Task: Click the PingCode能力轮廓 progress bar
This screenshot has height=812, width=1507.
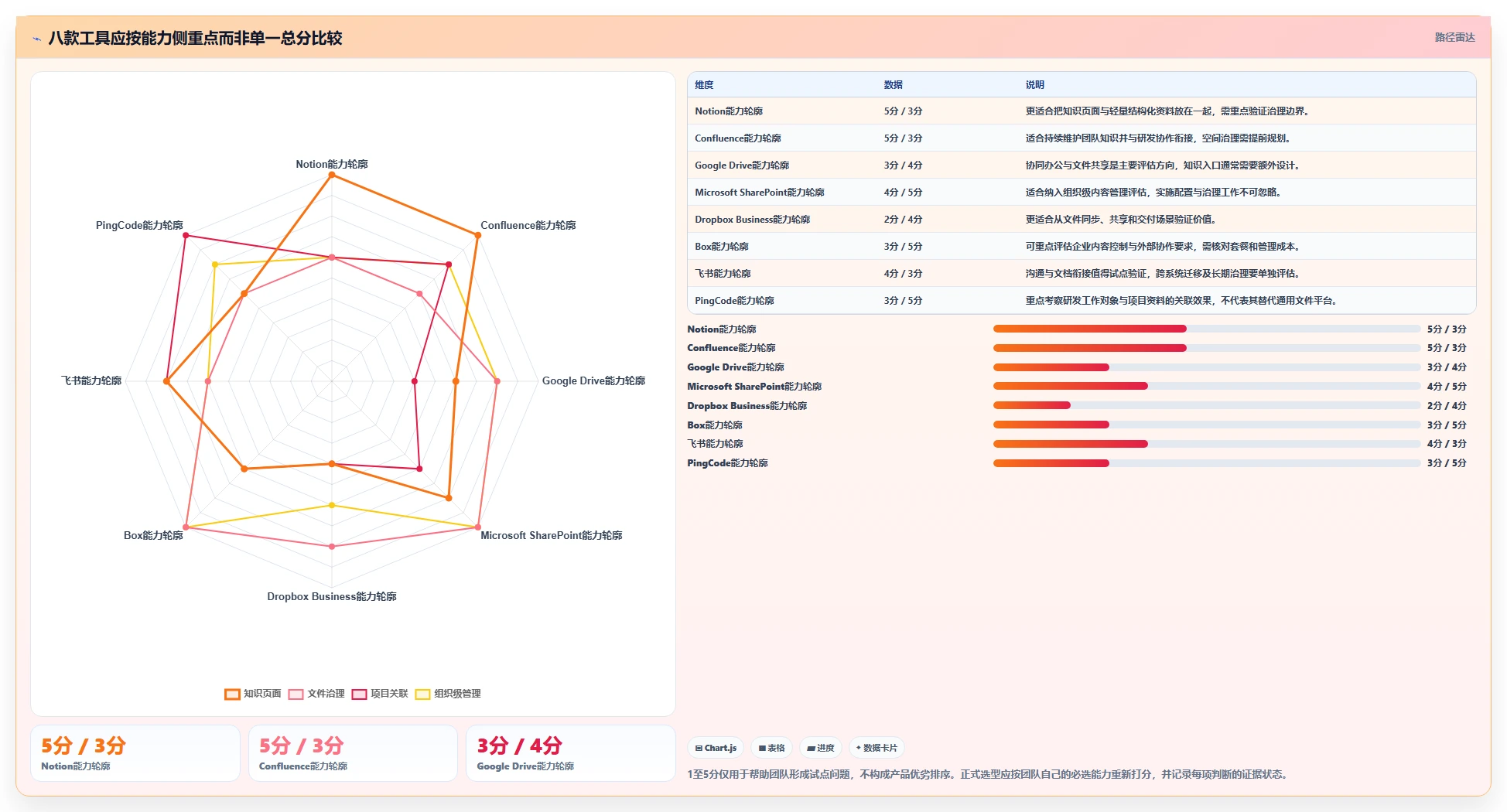Action: 1207,463
